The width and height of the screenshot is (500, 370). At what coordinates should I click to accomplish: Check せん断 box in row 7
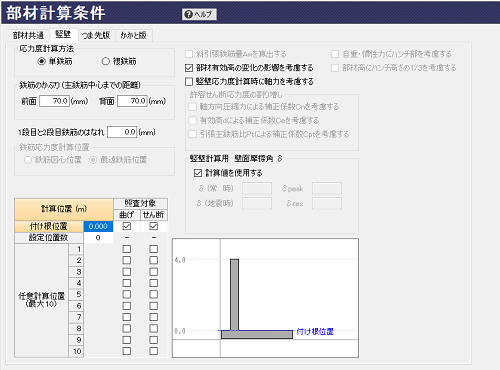pos(154,317)
